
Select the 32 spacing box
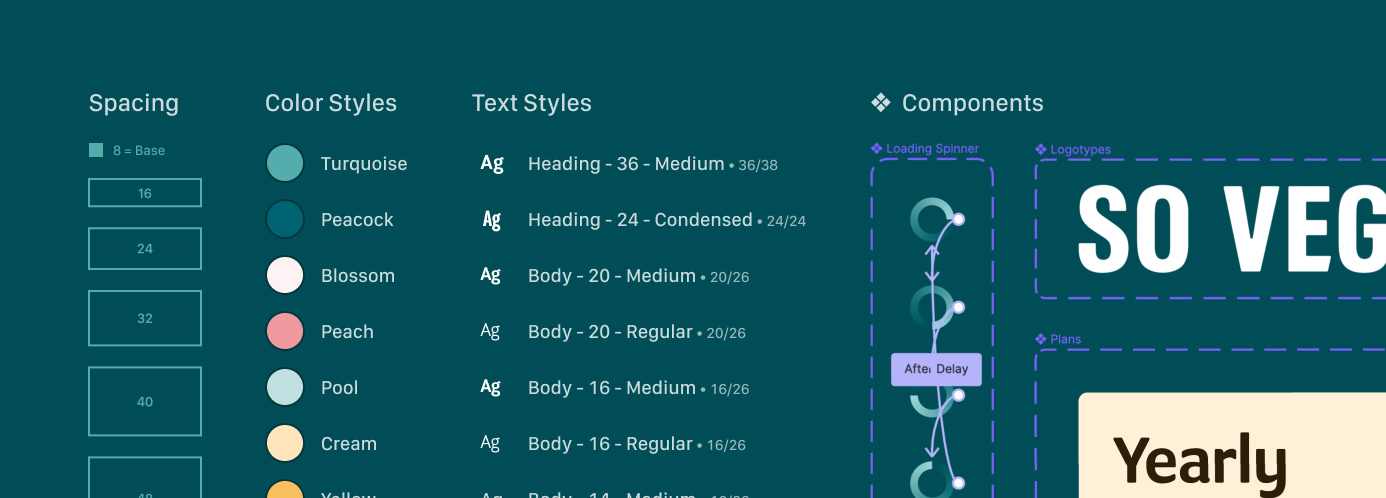click(145, 318)
